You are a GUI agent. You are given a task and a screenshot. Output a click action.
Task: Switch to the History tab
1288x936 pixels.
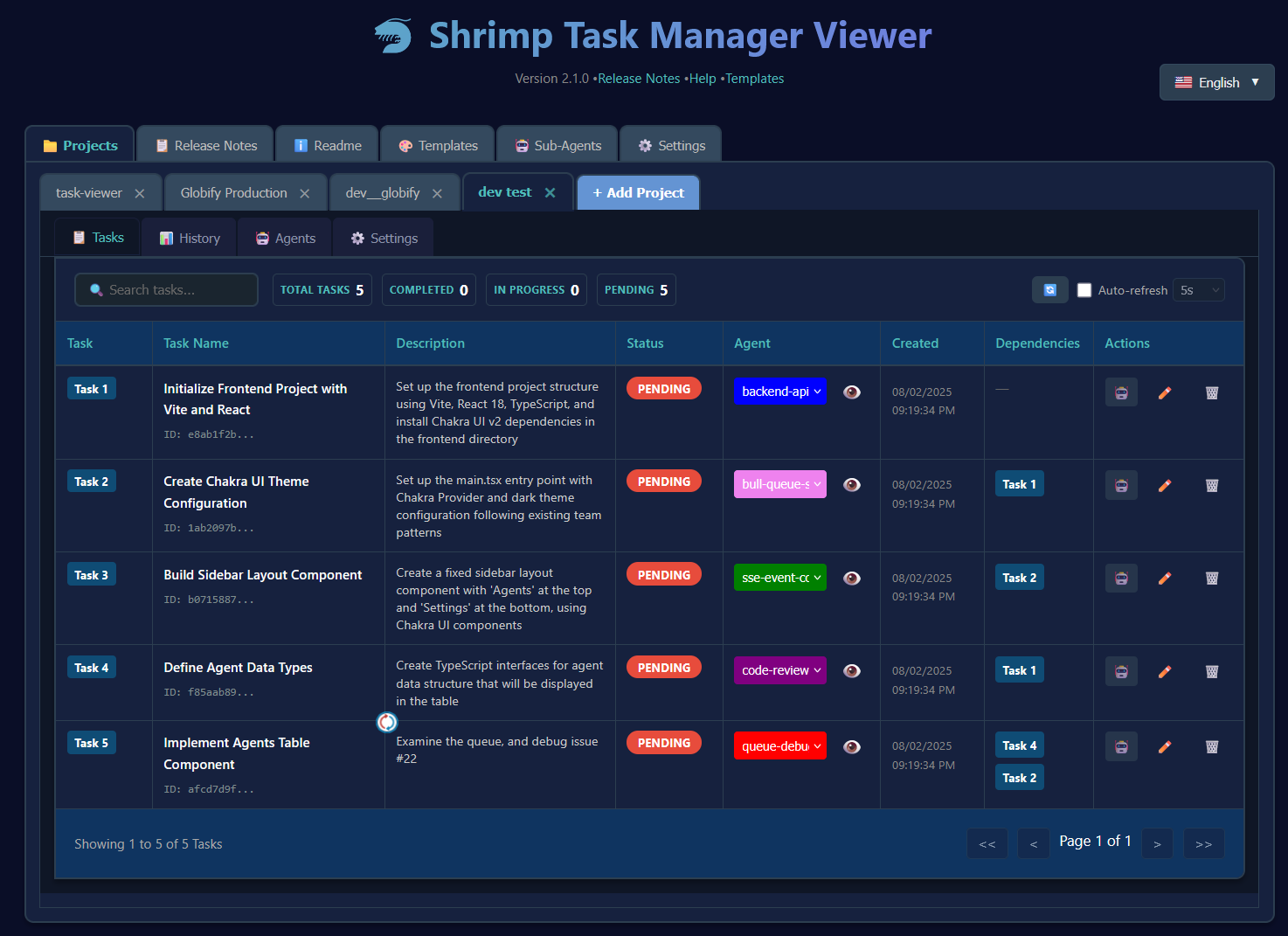point(189,237)
